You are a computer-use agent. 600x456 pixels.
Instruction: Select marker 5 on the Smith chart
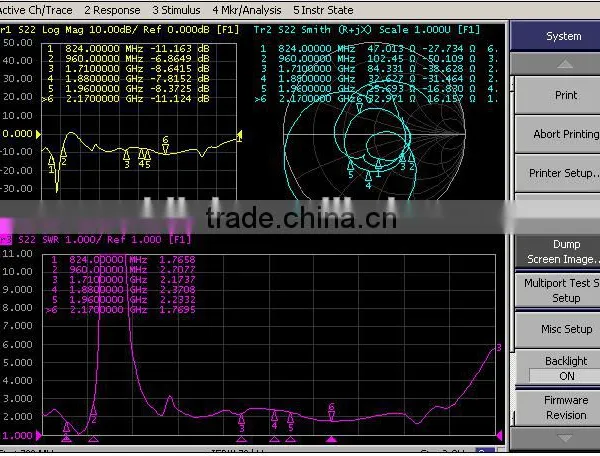(x=351, y=170)
